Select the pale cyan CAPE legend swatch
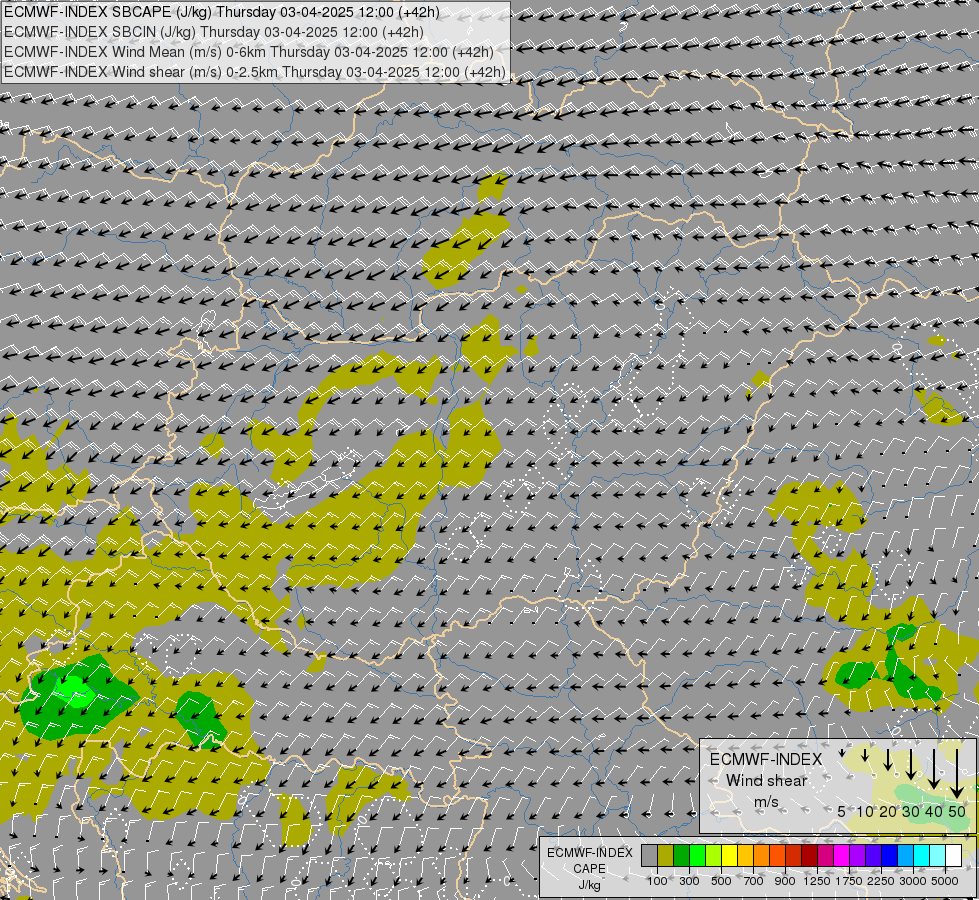979x900 pixels. coord(937,856)
